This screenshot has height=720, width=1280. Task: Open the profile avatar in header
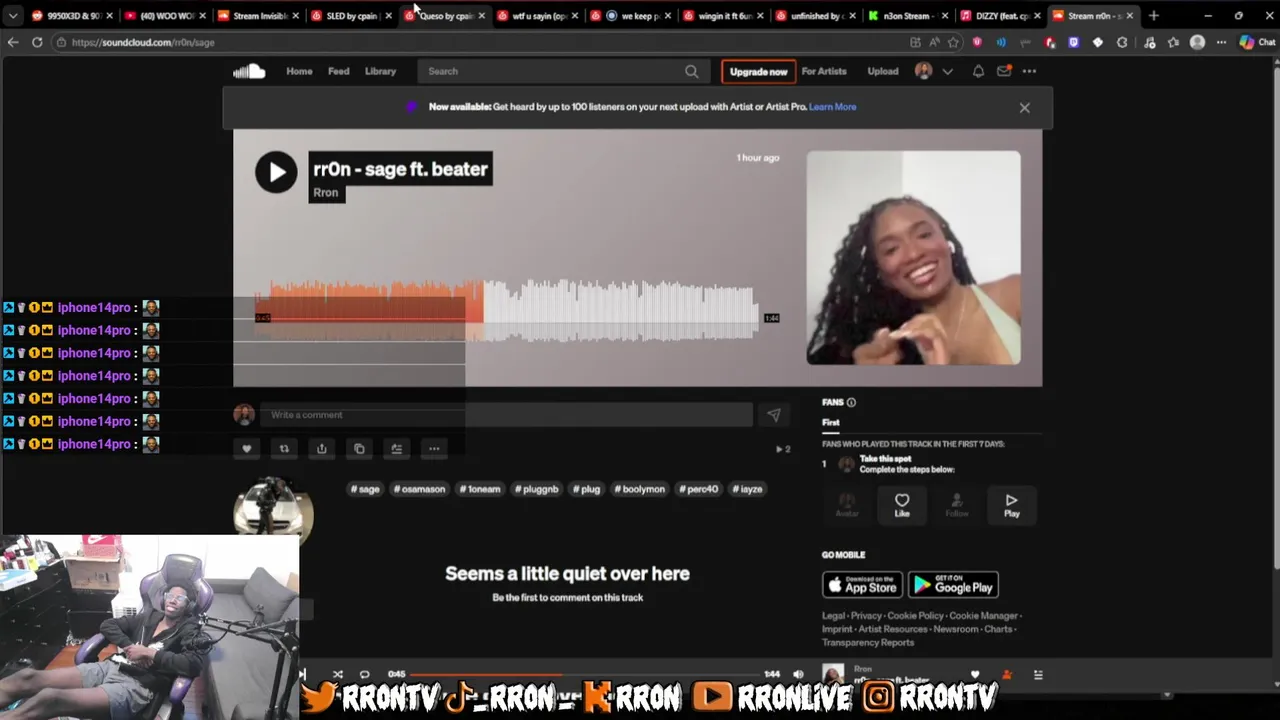923,71
